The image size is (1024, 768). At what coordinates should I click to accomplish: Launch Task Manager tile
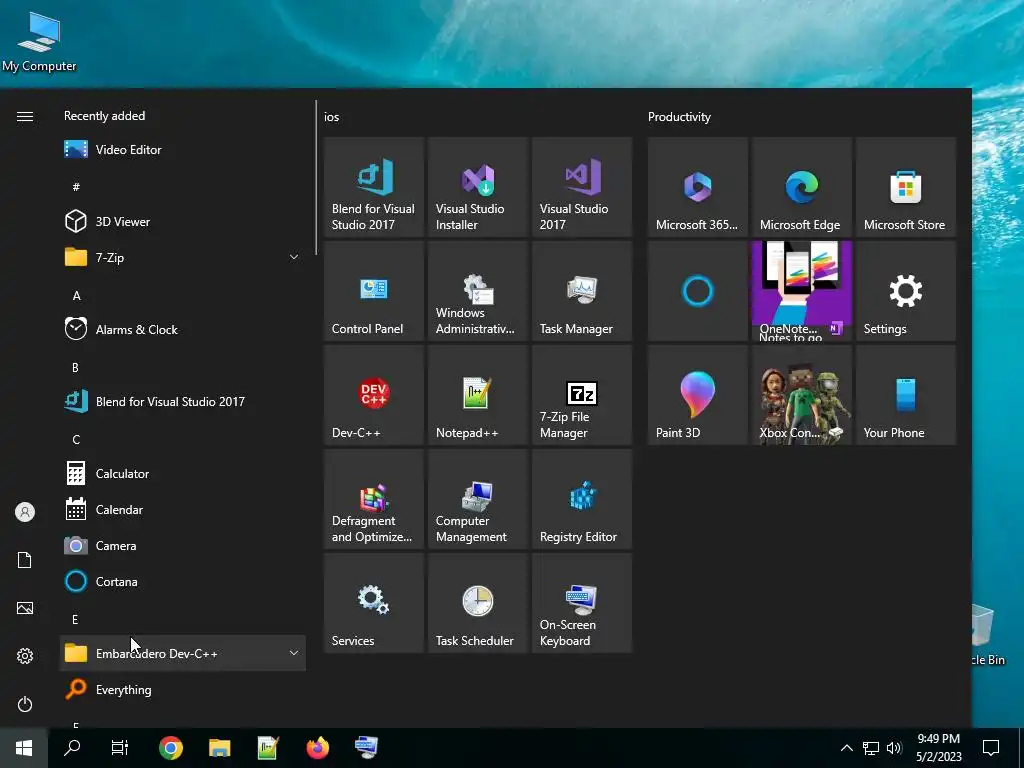coord(582,291)
